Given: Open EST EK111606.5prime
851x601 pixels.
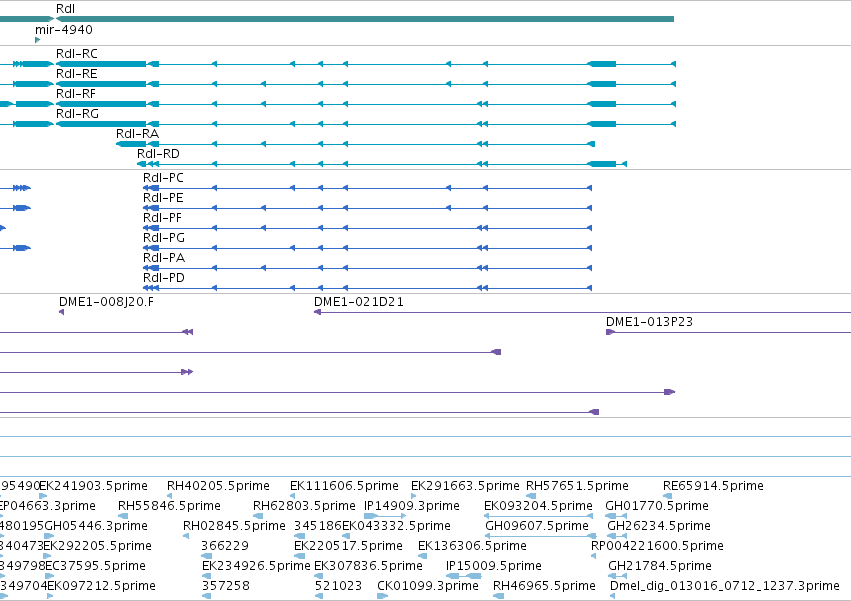Looking at the screenshot, I should [344, 485].
